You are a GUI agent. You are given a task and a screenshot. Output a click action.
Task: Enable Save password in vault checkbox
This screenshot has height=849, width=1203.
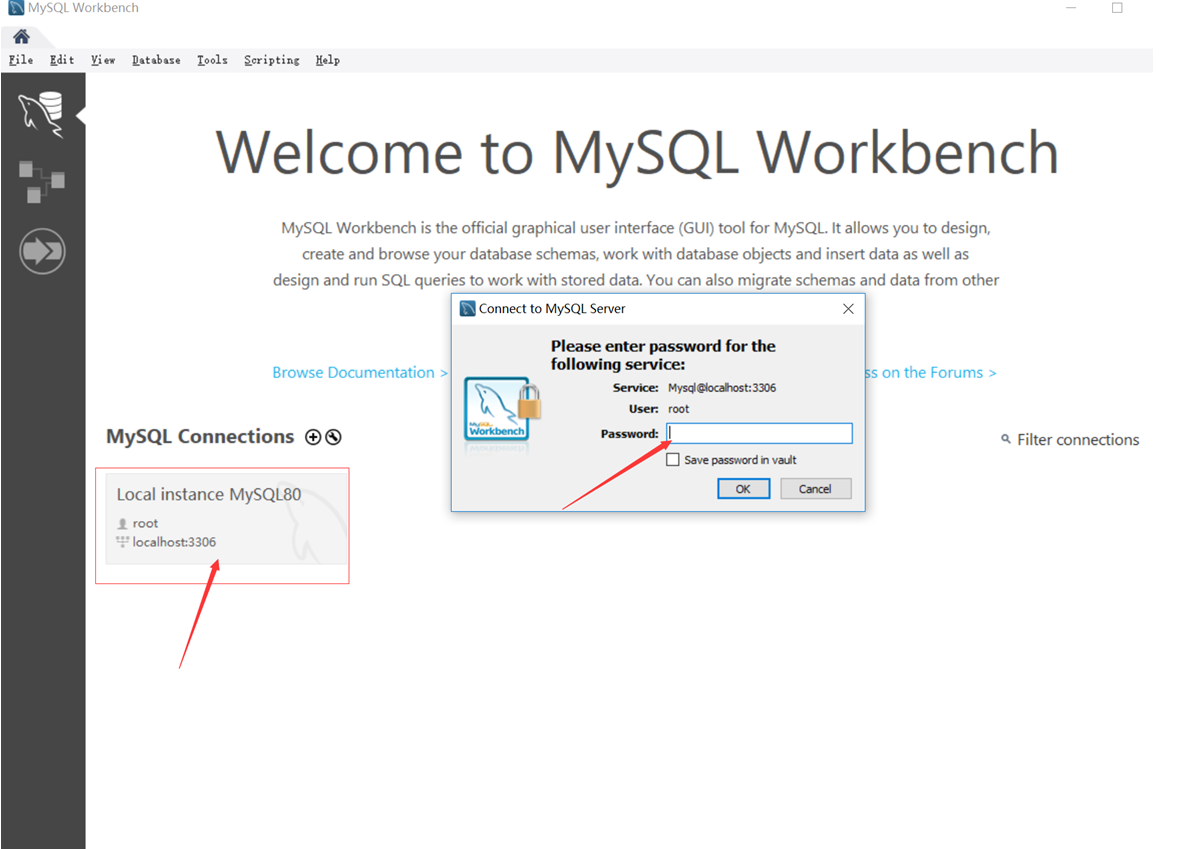coord(673,460)
